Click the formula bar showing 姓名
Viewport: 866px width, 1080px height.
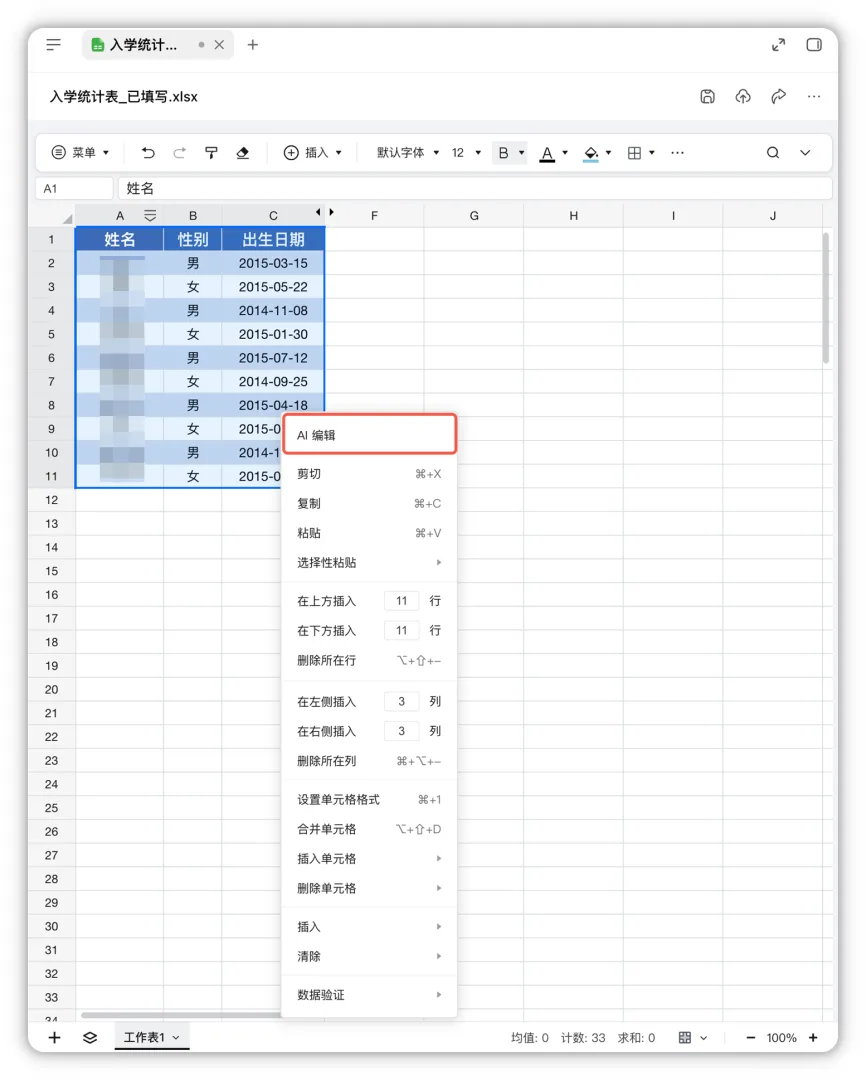coord(475,188)
